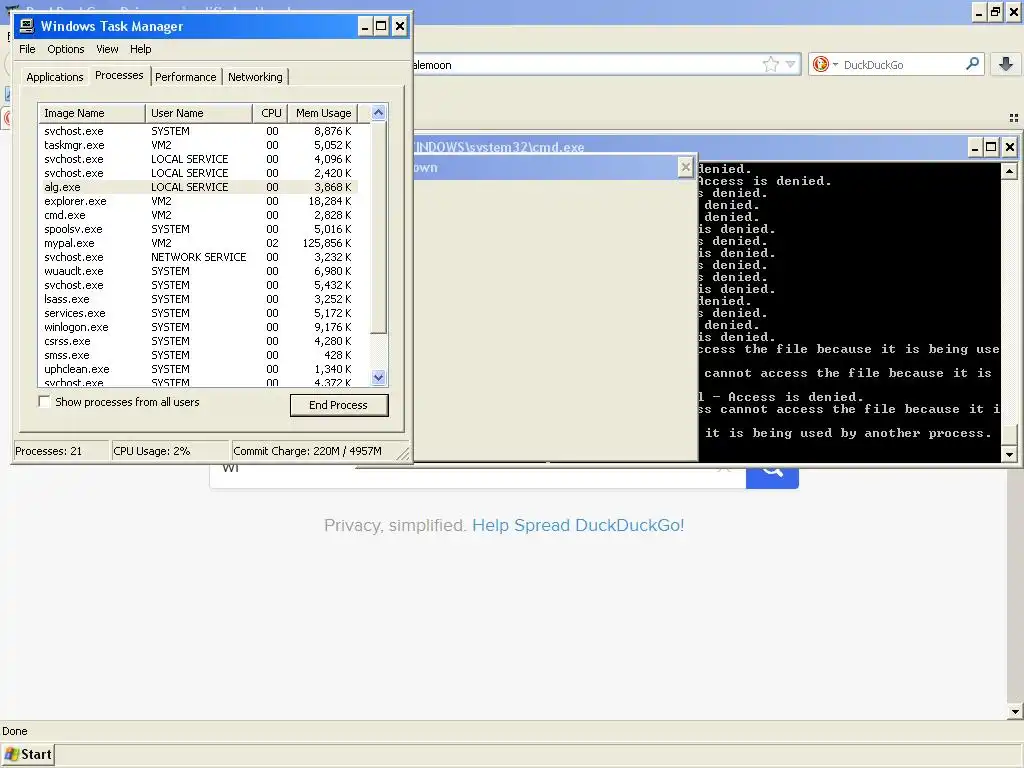Image resolution: width=1024 pixels, height=768 pixels.
Task: Open the browser downloads arrow button
Action: [x=1006, y=64]
